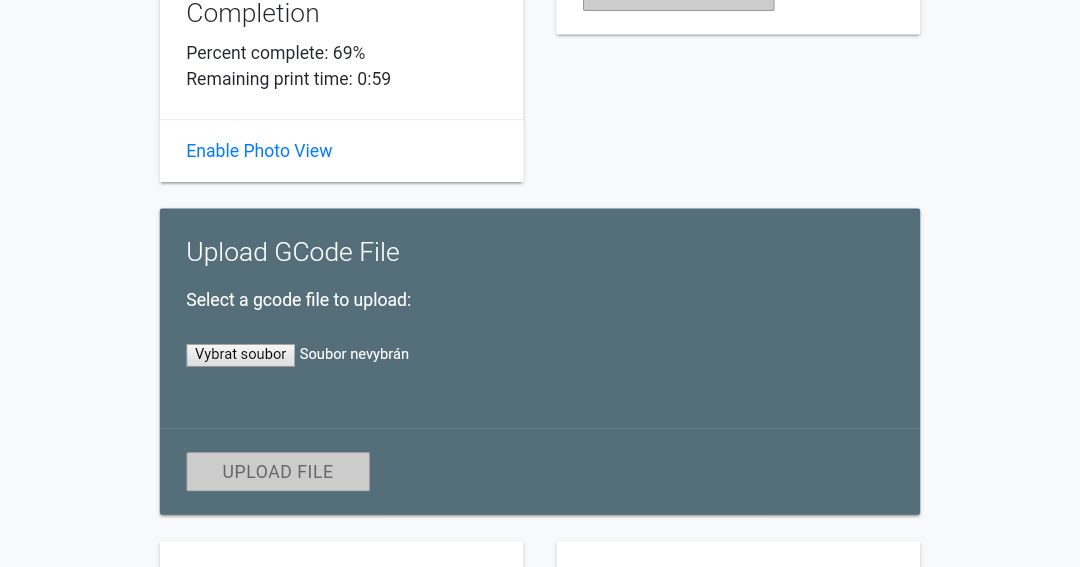The height and width of the screenshot is (567, 1080).
Task: Click the gray button in the top-right card
Action: click(678, 5)
